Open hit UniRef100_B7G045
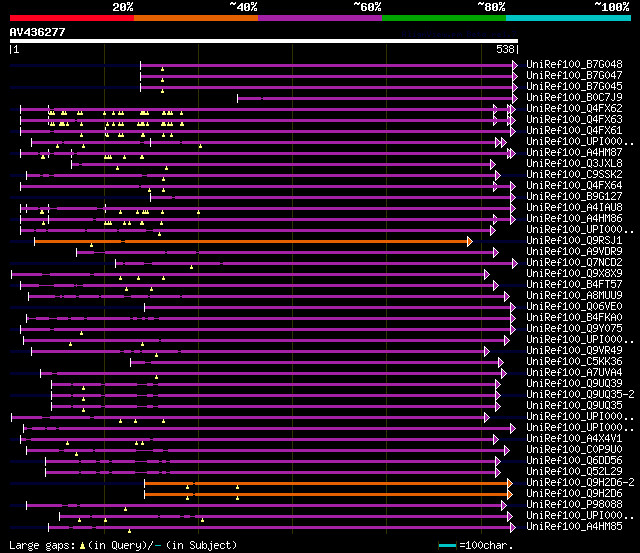640x553 pixels. [574, 87]
